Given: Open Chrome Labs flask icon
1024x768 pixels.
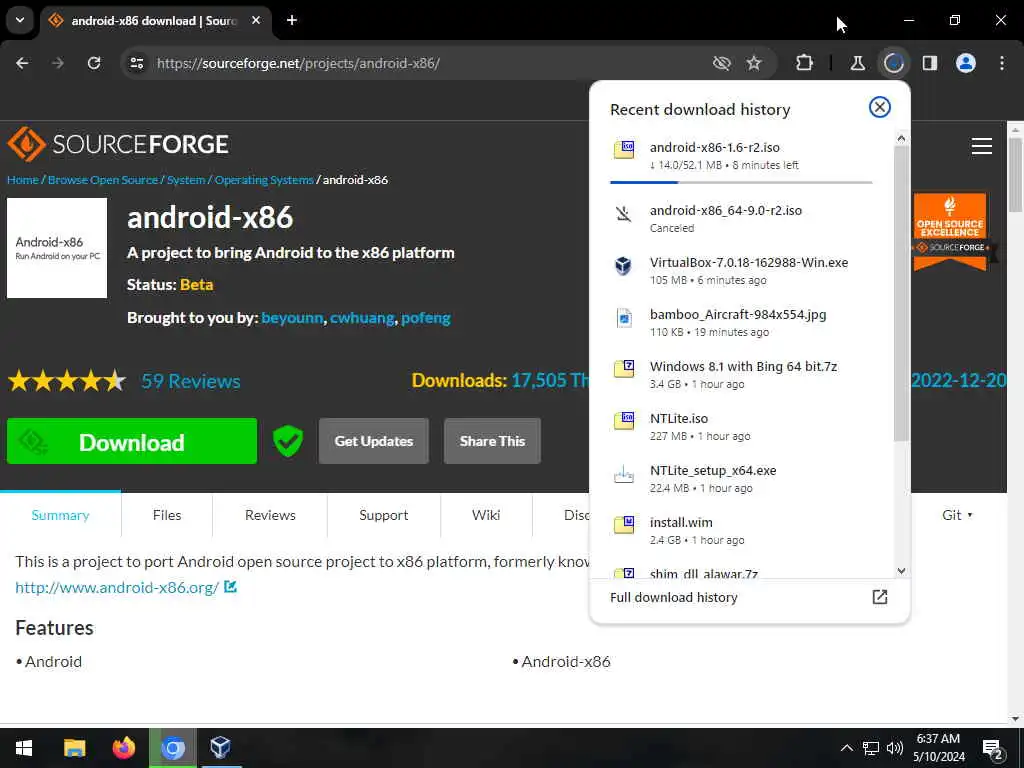Looking at the screenshot, I should 857,63.
